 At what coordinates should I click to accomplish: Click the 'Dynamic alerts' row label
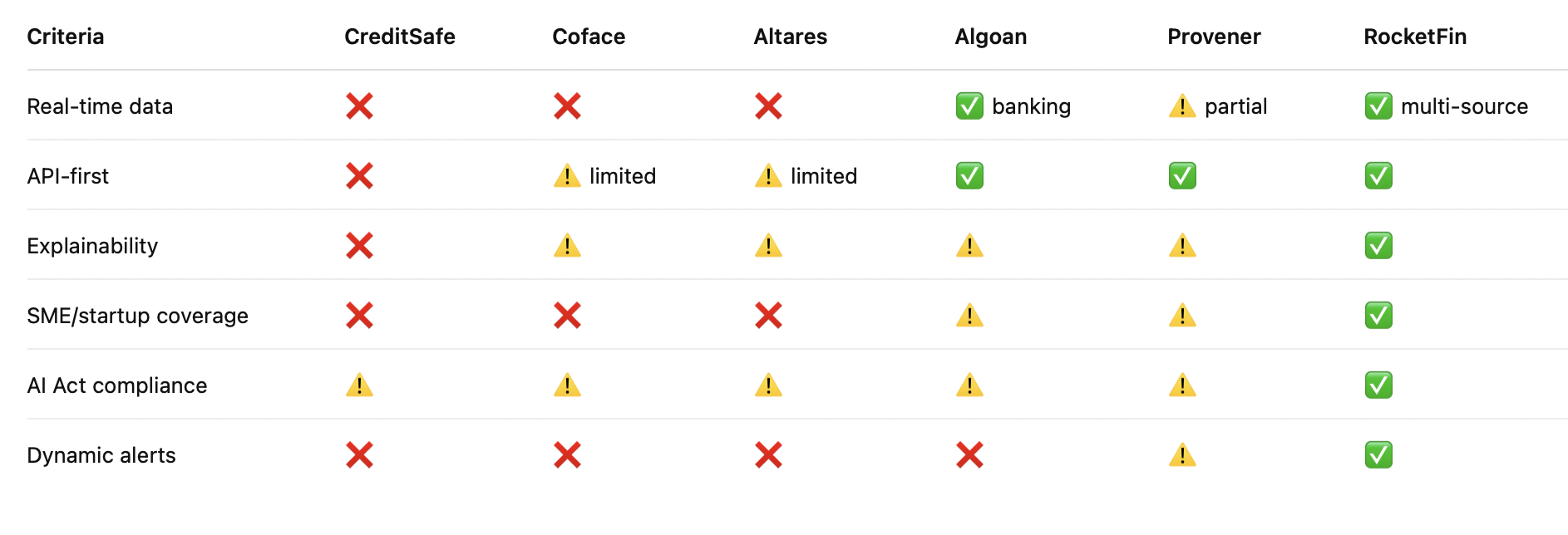coord(101,455)
